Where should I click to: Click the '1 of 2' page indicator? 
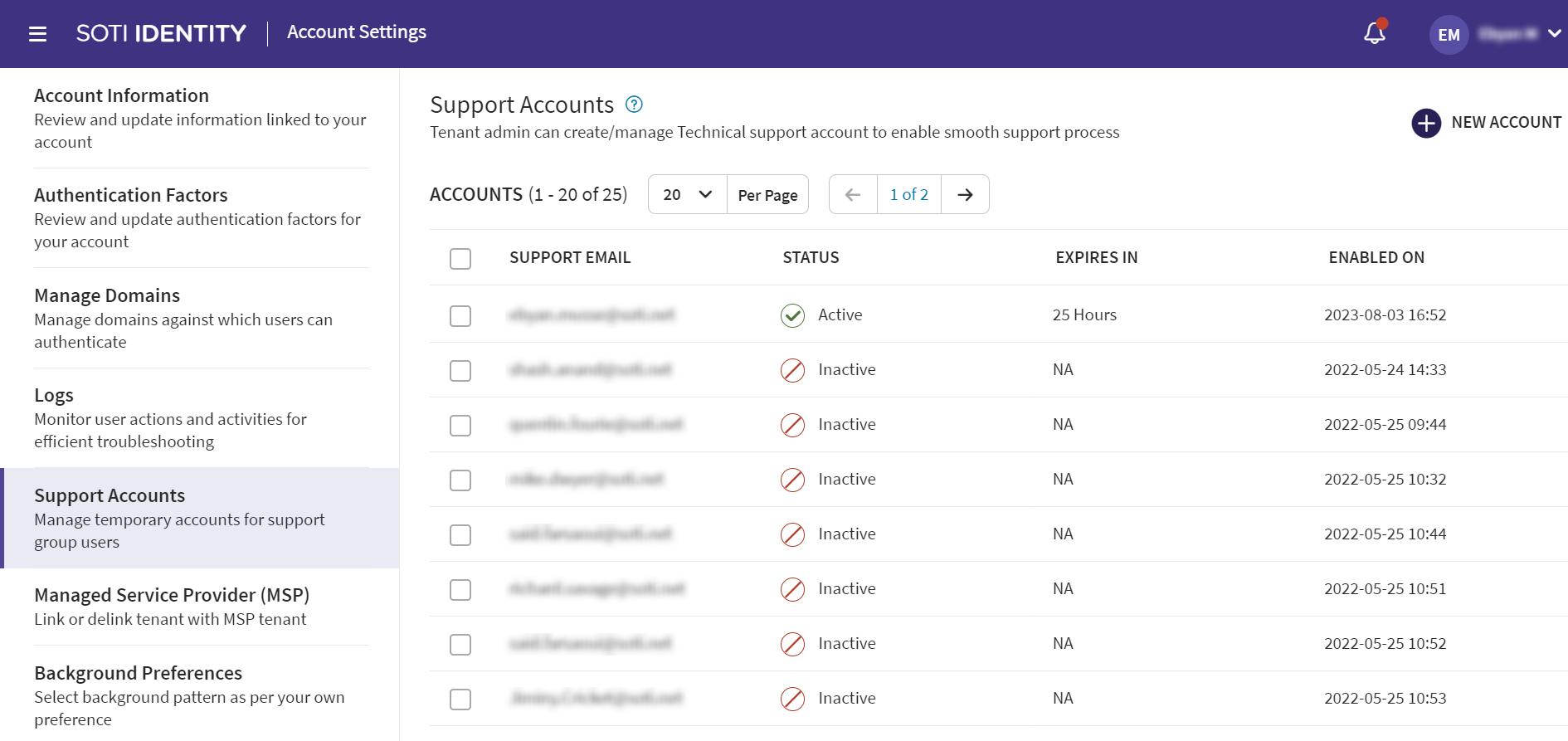[x=909, y=194]
